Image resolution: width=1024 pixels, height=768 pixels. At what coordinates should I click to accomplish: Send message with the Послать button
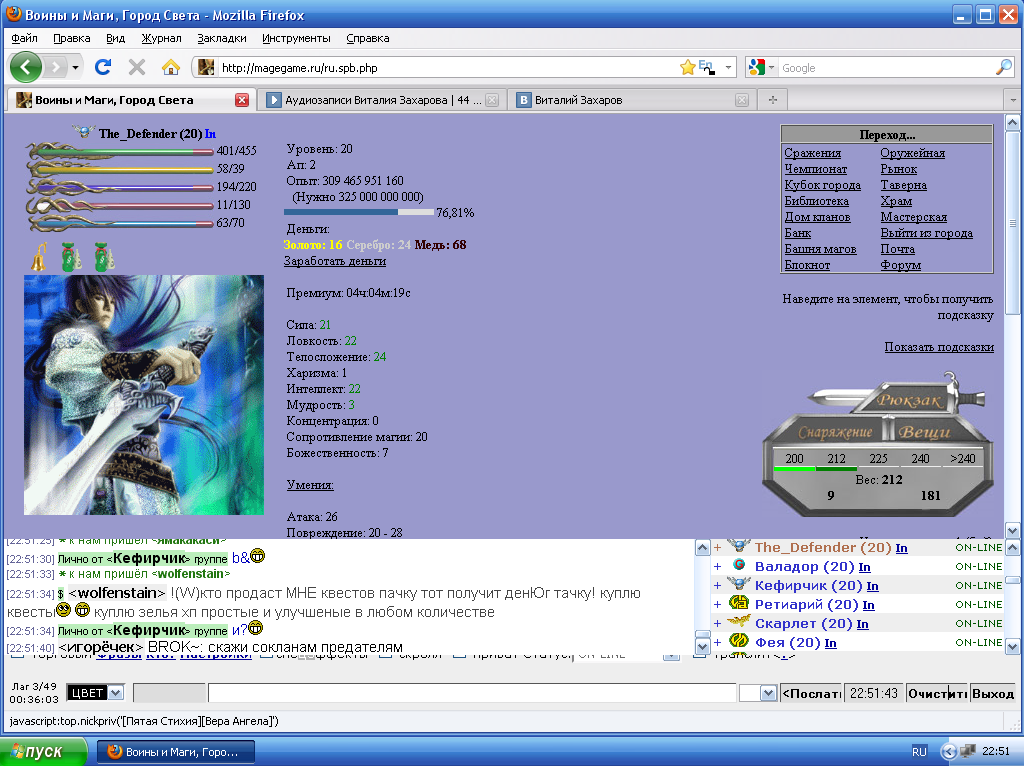point(811,693)
